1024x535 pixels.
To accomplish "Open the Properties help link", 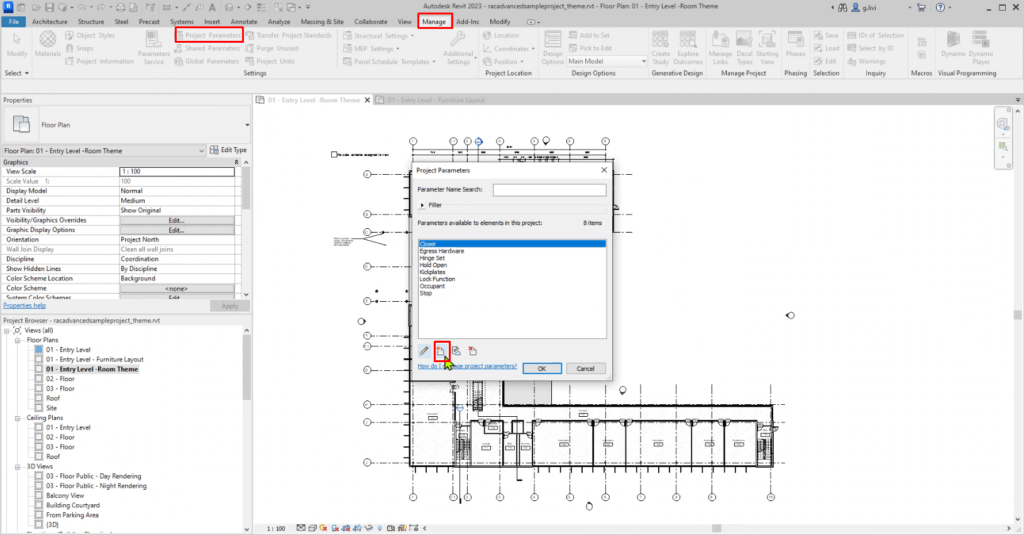I will pos(24,305).
